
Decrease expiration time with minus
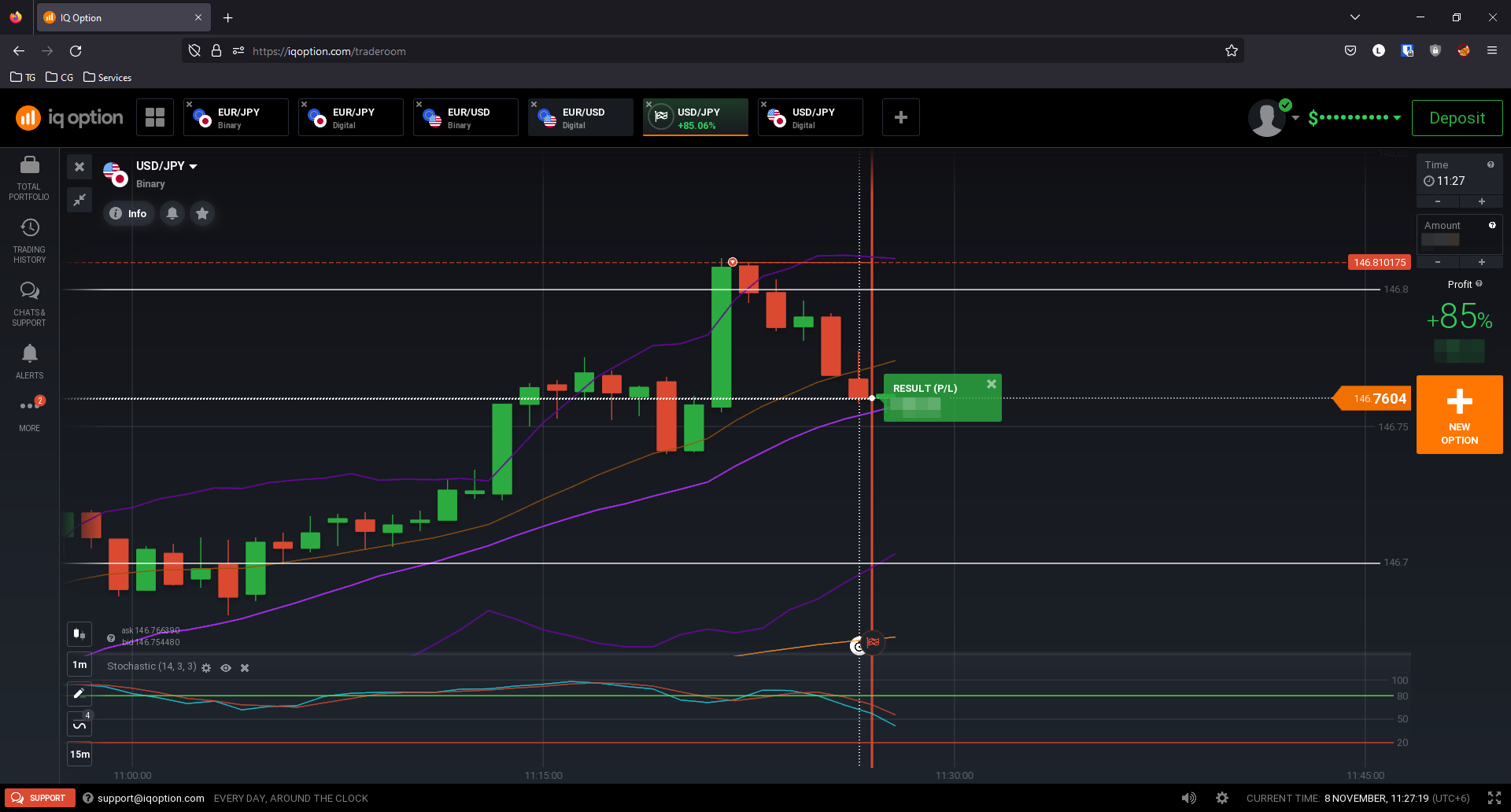[1438, 202]
